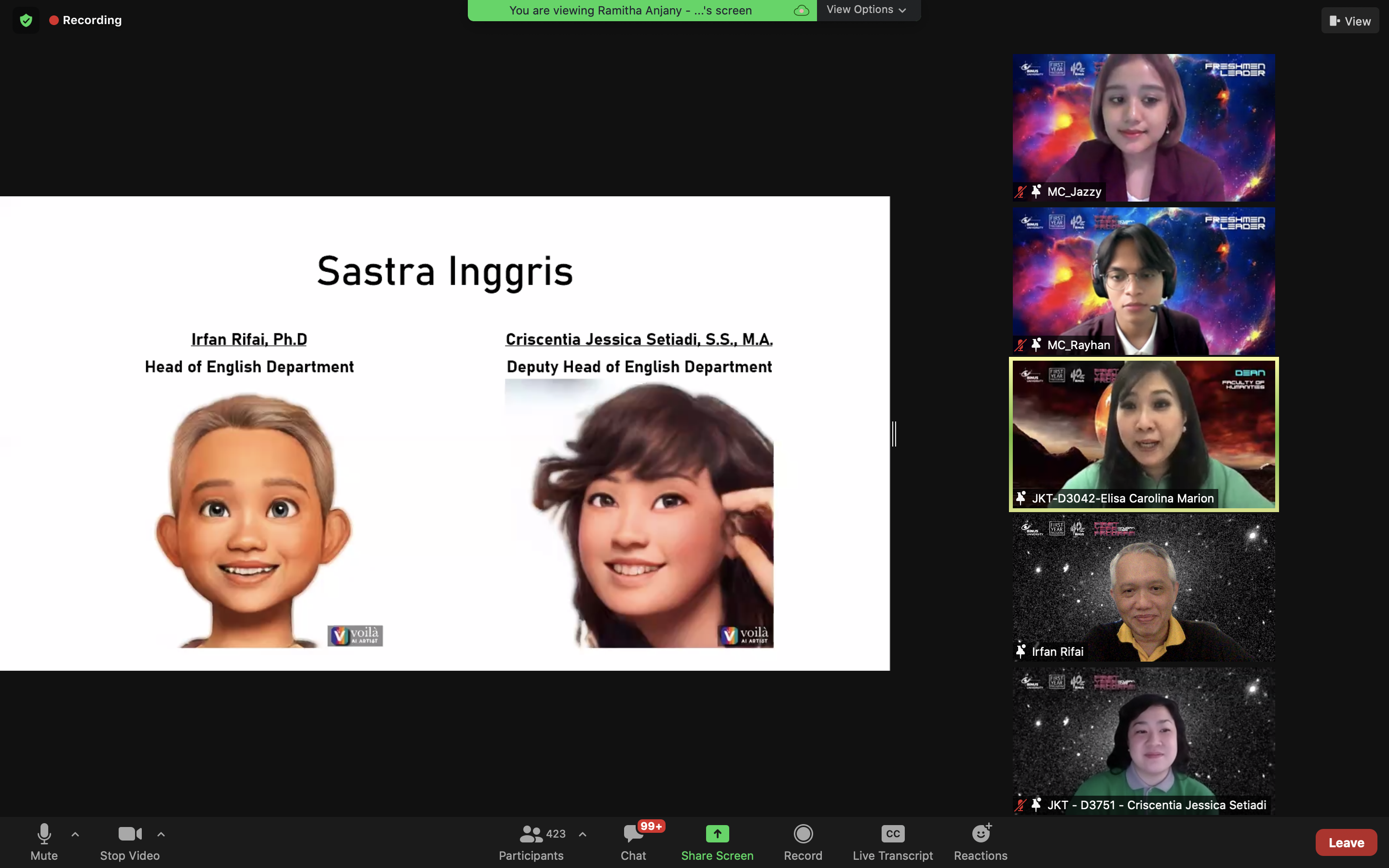This screenshot has height=868, width=1389.
Task: Expand video options arrow beside Stop Video
Action: pos(161,834)
